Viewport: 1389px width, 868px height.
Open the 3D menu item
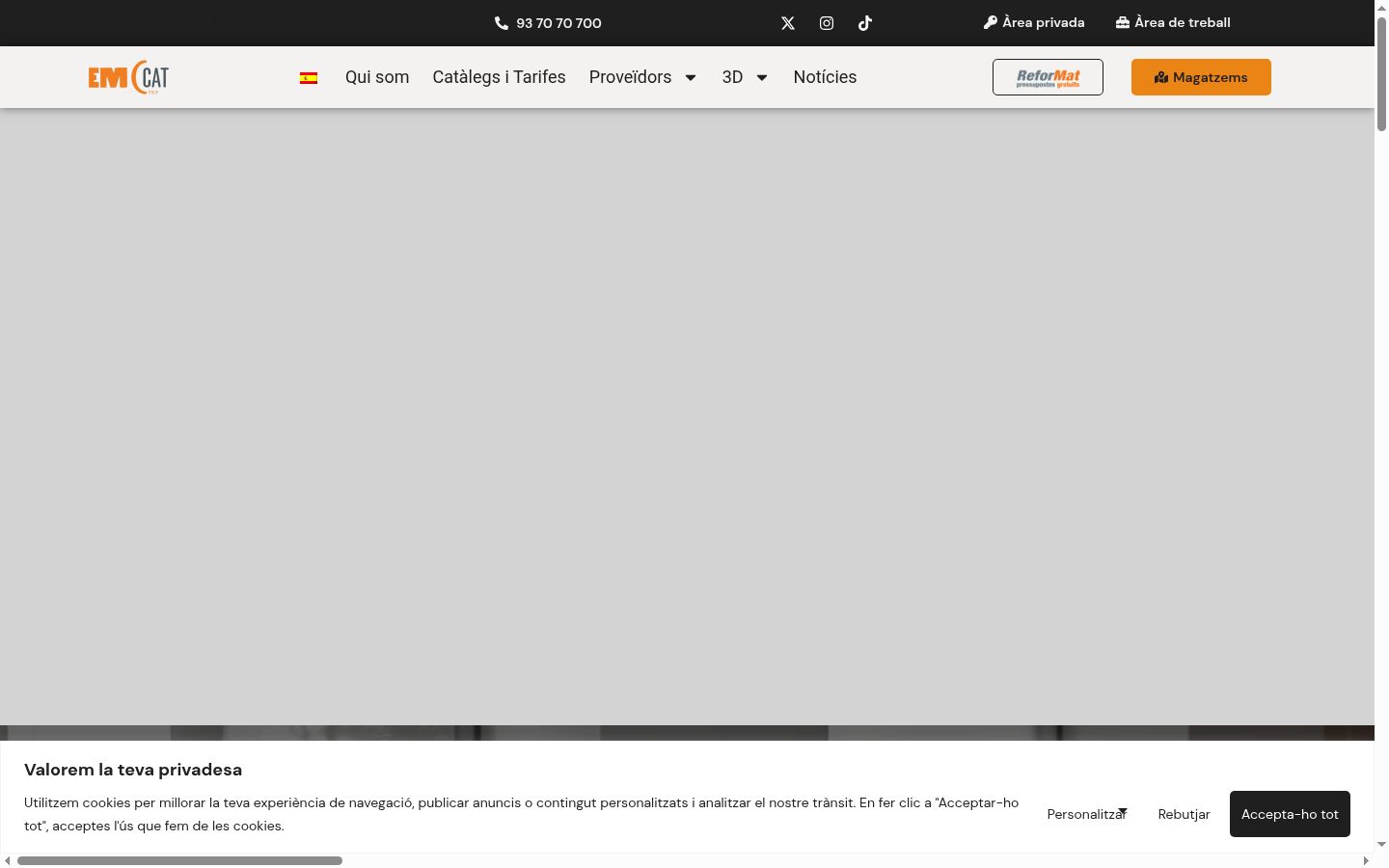pyautogui.click(x=733, y=77)
